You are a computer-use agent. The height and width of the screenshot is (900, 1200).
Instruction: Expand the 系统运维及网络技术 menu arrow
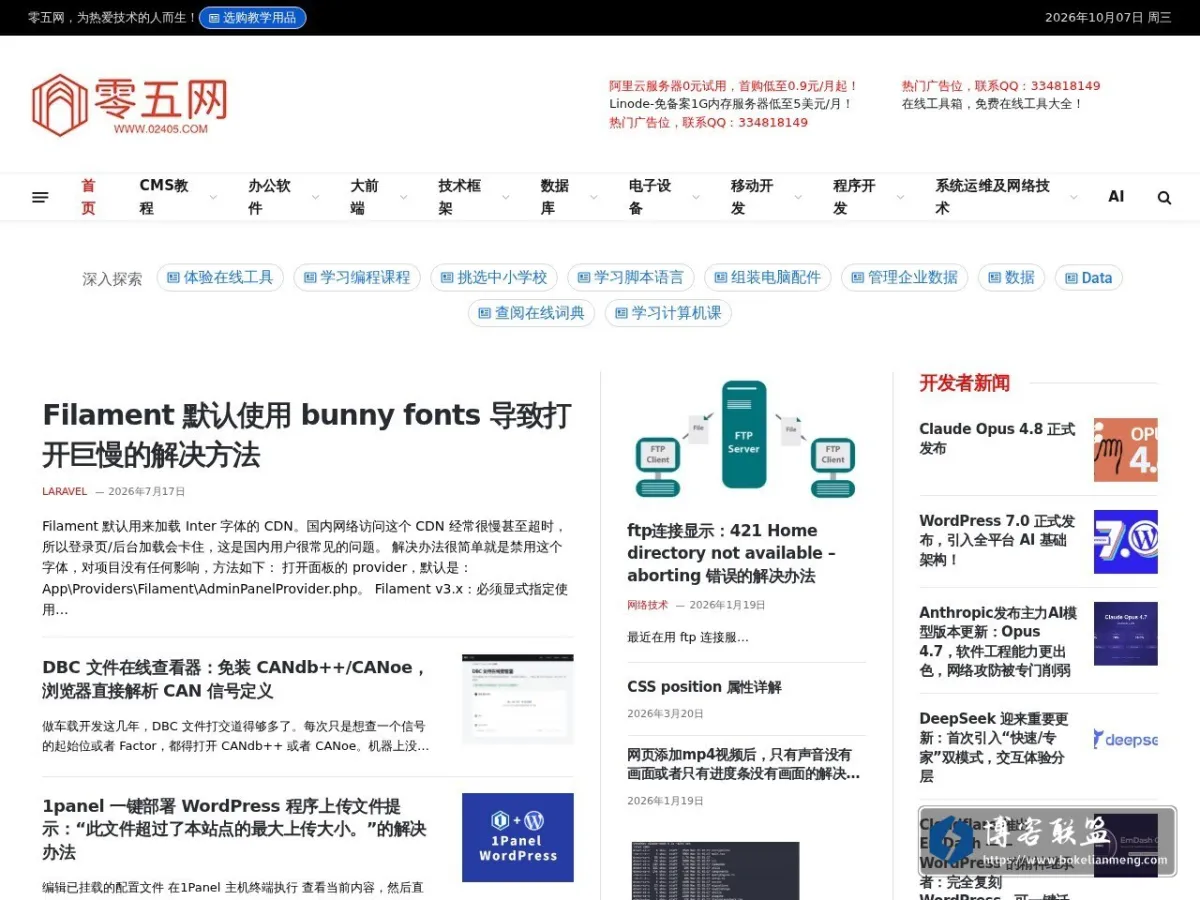(x=1073, y=198)
